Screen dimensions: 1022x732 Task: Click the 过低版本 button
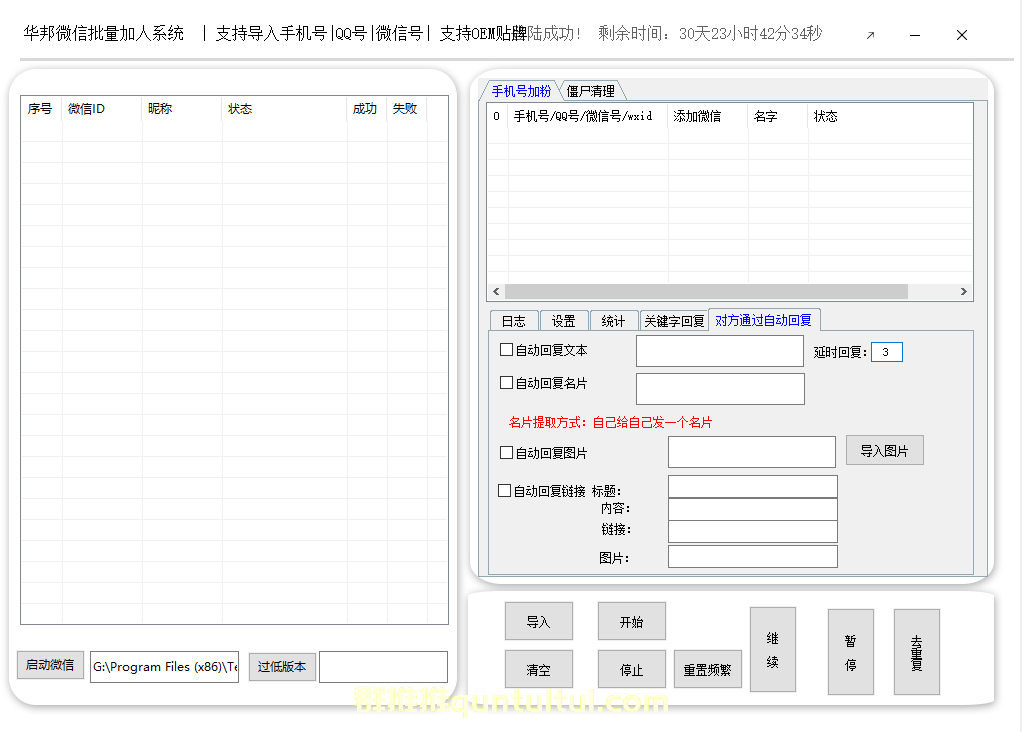click(x=282, y=666)
